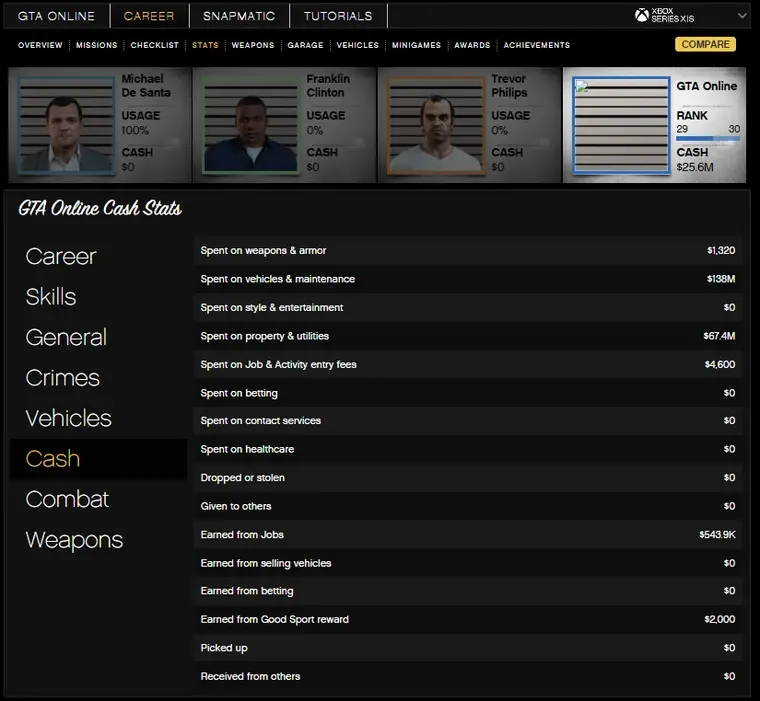Go to the MINIGAMES submenu
The width and height of the screenshot is (760, 701).
pos(417,45)
